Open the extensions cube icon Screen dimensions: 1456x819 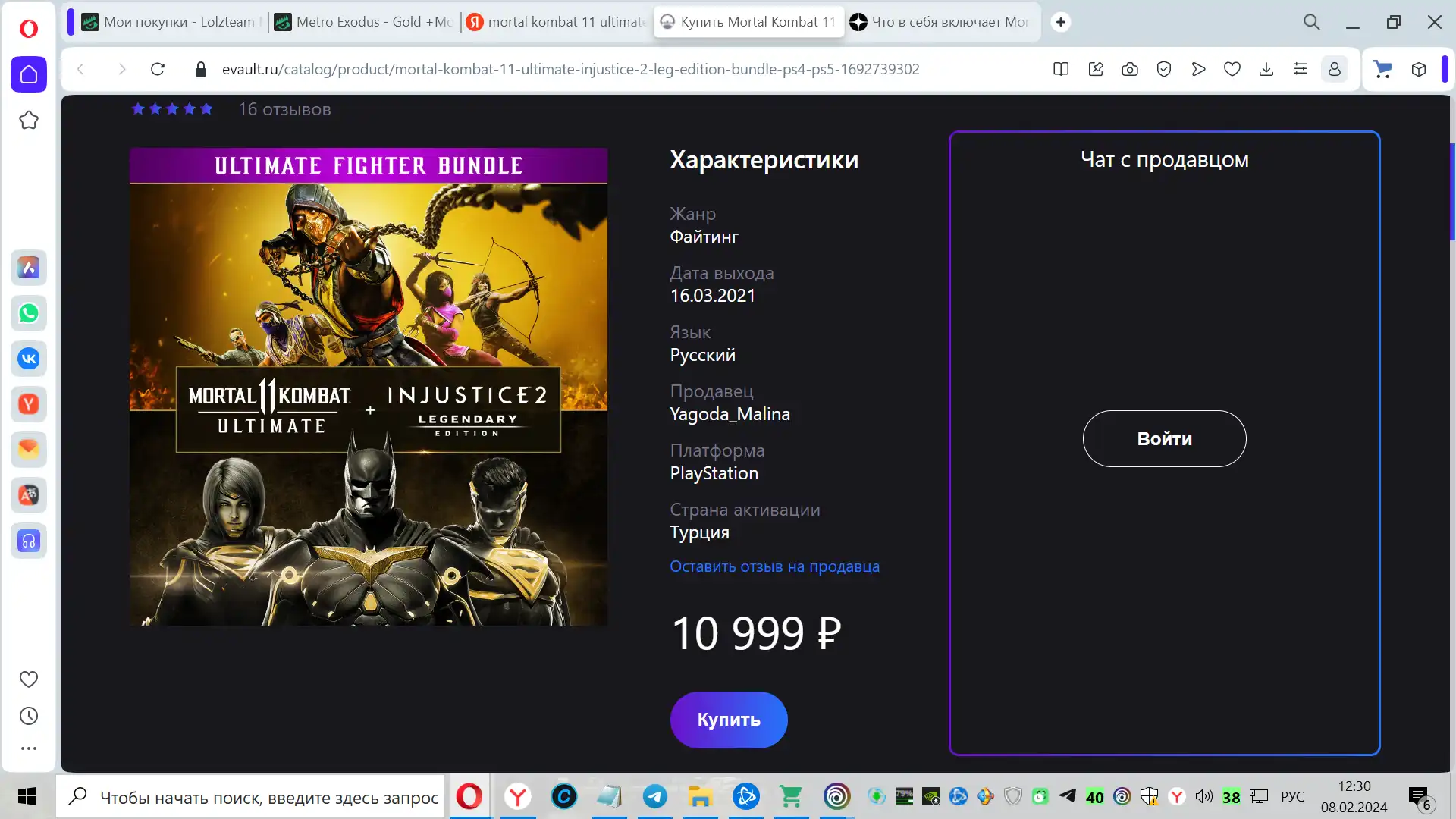point(1419,69)
